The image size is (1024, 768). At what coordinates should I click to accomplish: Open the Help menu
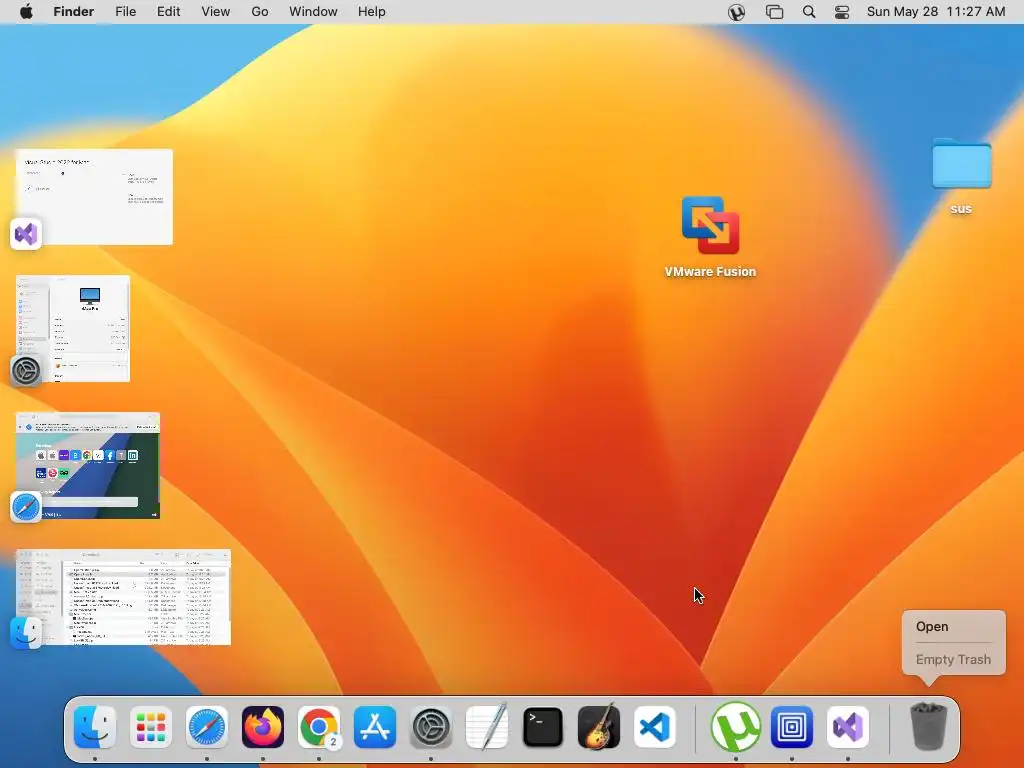pos(372,12)
